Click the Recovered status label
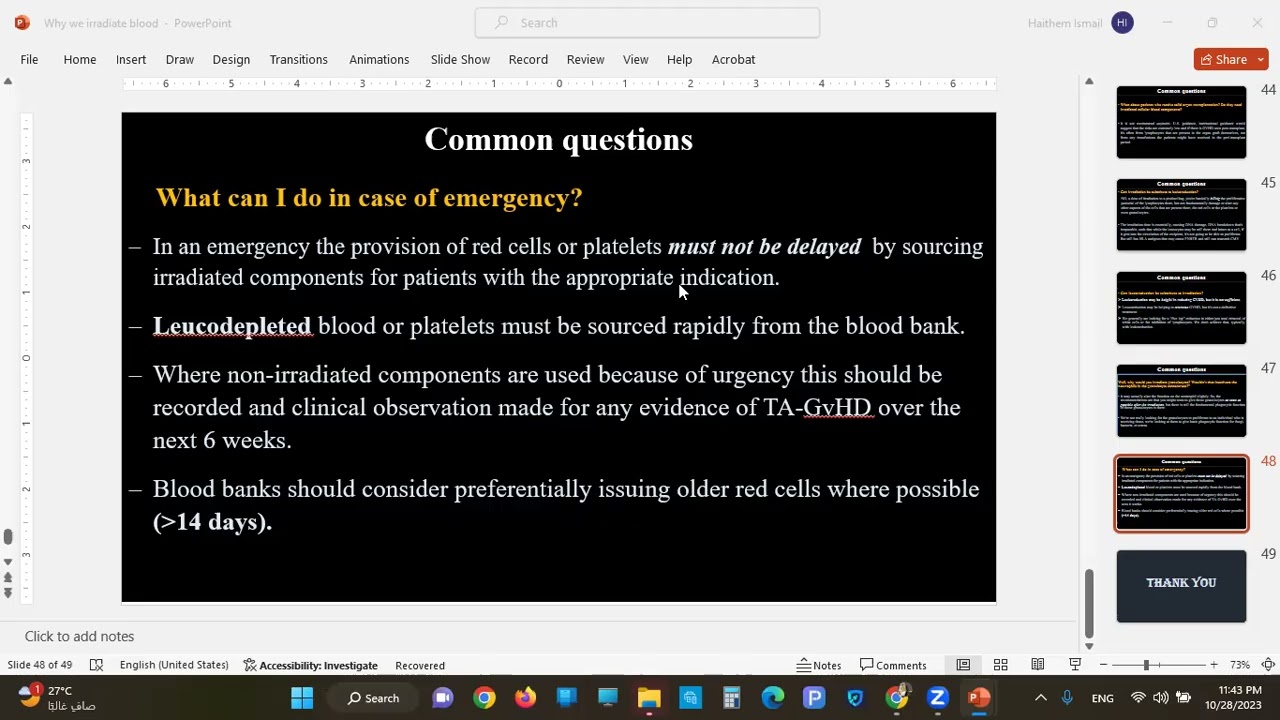 point(420,665)
